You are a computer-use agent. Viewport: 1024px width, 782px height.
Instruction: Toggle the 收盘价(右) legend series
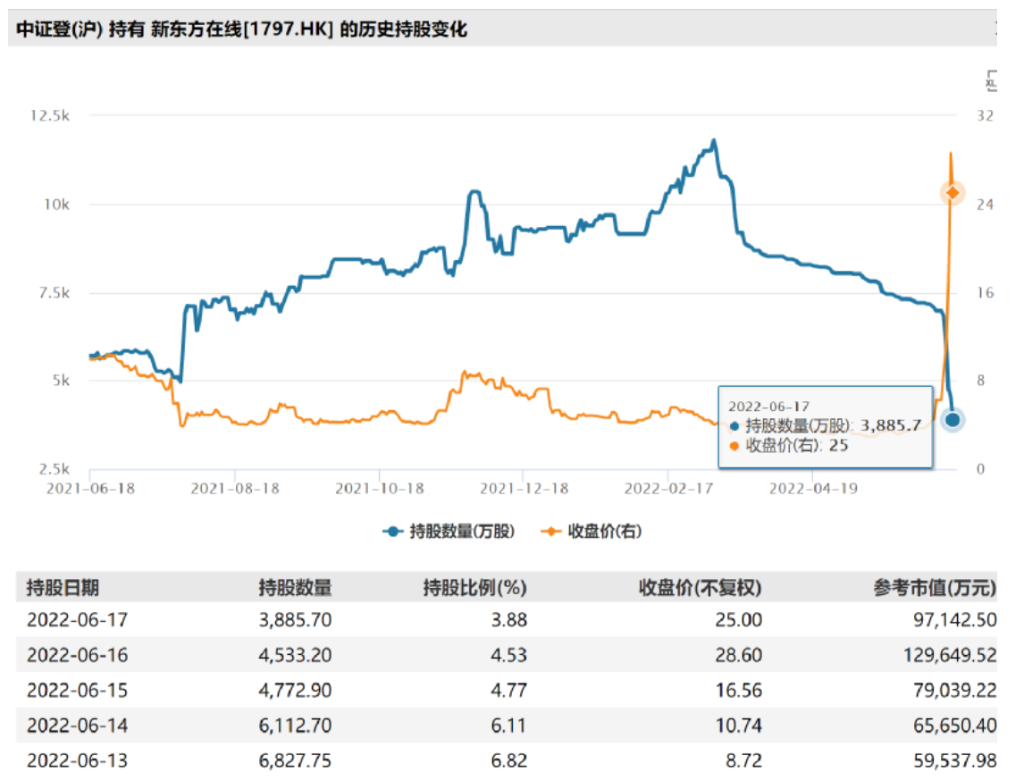[x=592, y=531]
